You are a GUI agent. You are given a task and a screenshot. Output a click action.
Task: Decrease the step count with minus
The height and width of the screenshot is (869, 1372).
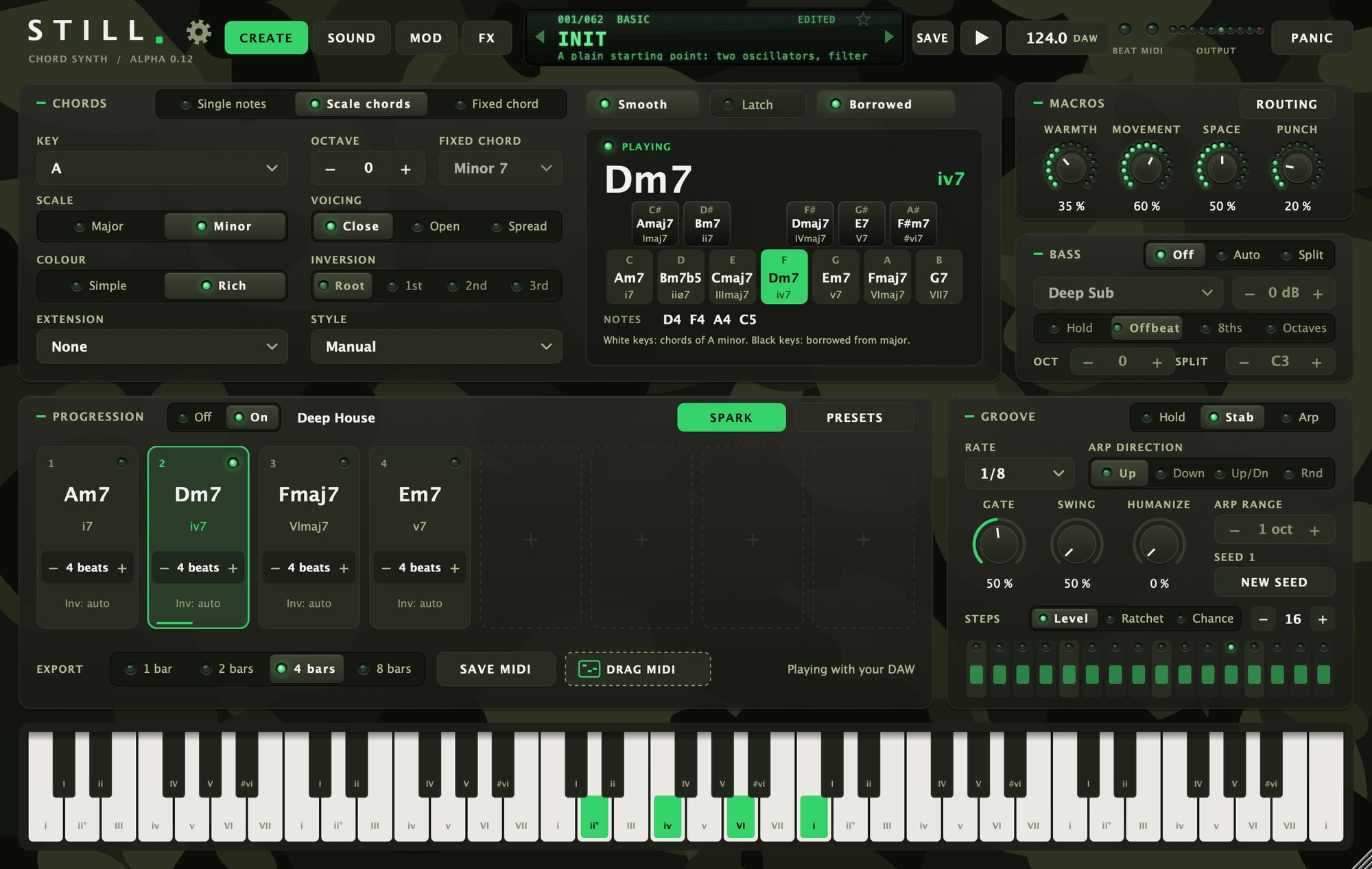click(x=1263, y=619)
